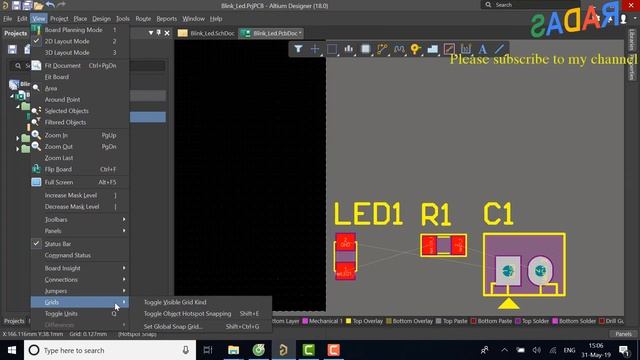Click the Zoom Out magnifier menu entry
The height and width of the screenshot is (360, 640).
(x=80, y=147)
